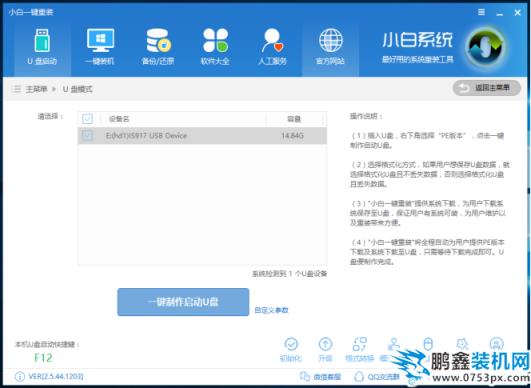Open the 软件大全 clover icon

(215, 40)
